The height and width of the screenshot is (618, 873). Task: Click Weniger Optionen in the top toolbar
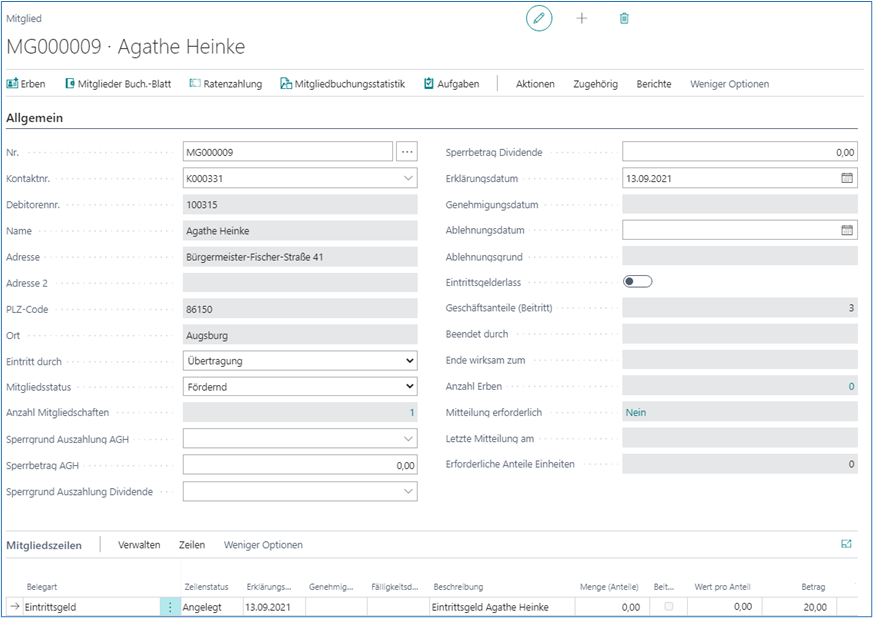click(x=729, y=84)
